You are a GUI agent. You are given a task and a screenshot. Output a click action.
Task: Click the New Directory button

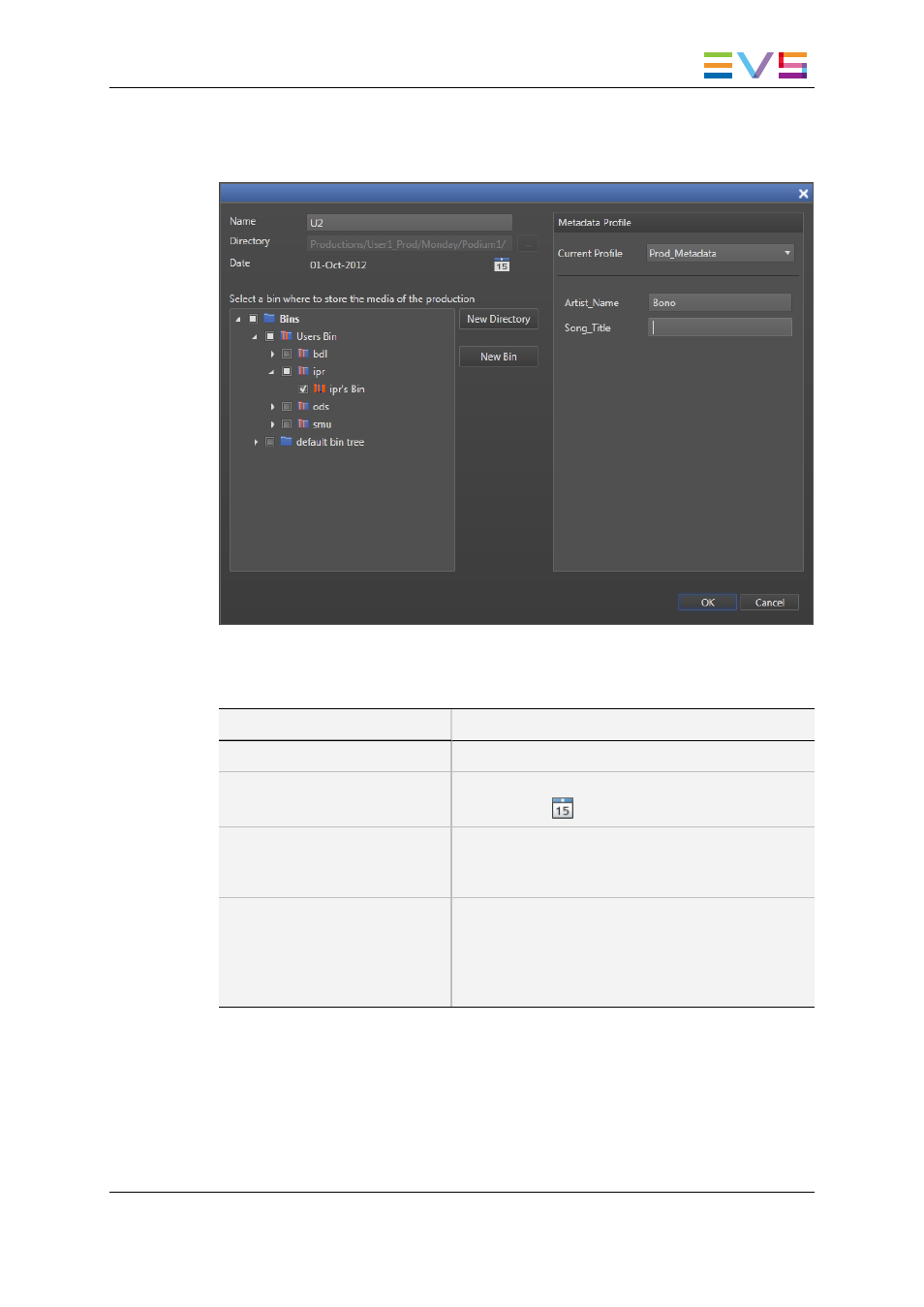tap(499, 319)
